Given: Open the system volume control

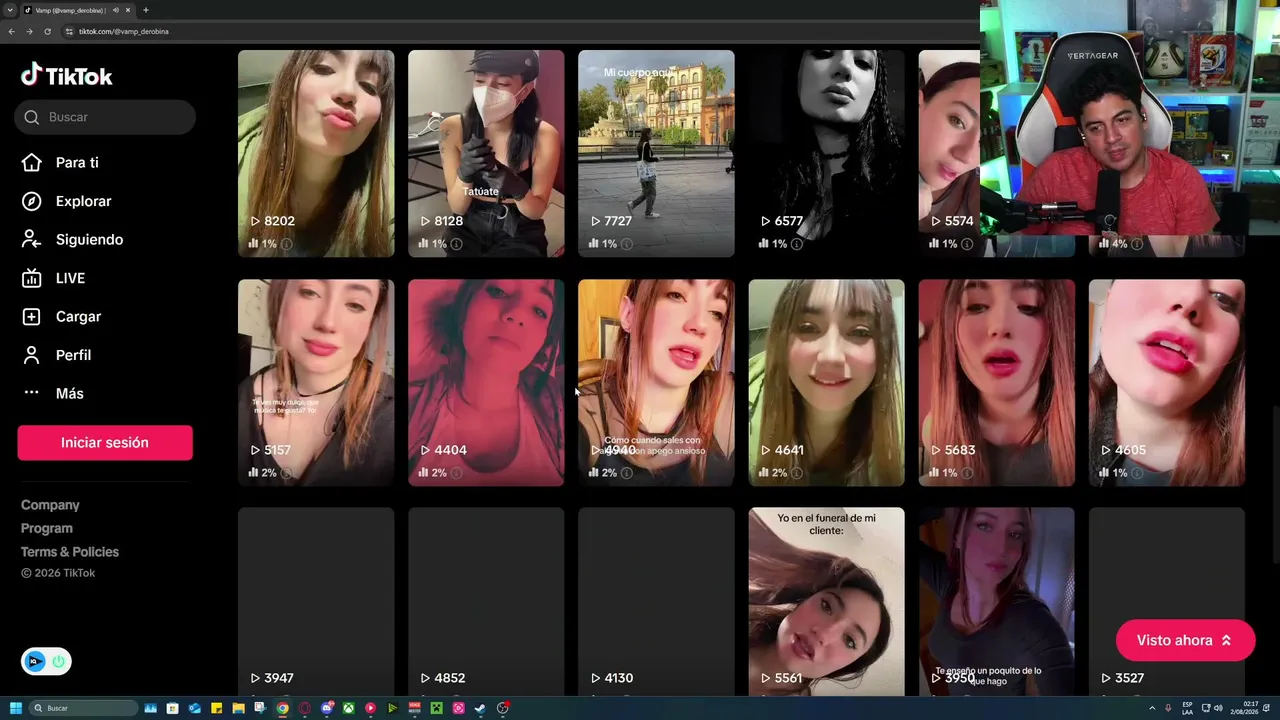Looking at the screenshot, I should (1218, 708).
